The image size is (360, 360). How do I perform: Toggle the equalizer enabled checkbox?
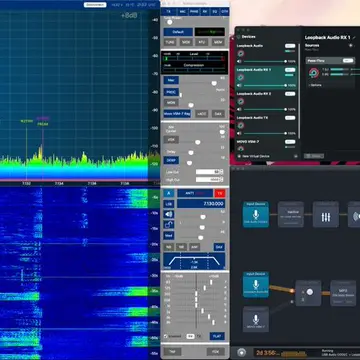point(166,336)
